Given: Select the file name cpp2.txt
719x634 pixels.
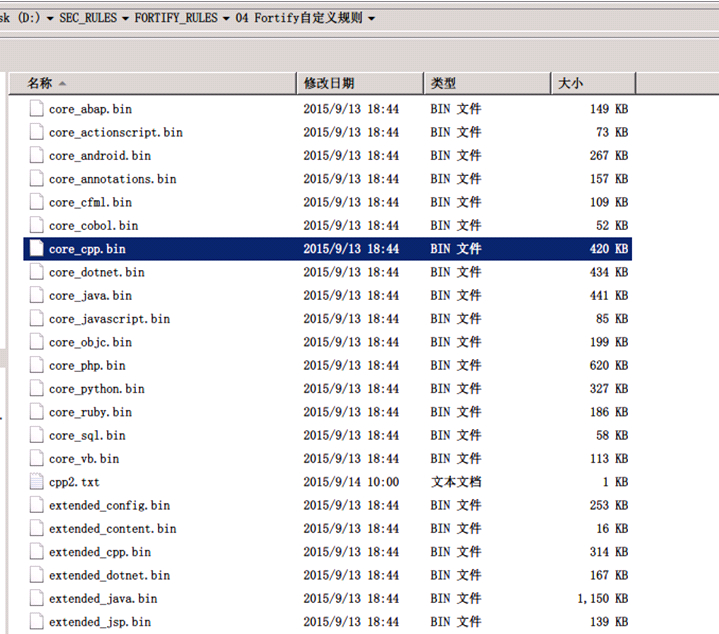Looking at the screenshot, I should click(x=74, y=482).
